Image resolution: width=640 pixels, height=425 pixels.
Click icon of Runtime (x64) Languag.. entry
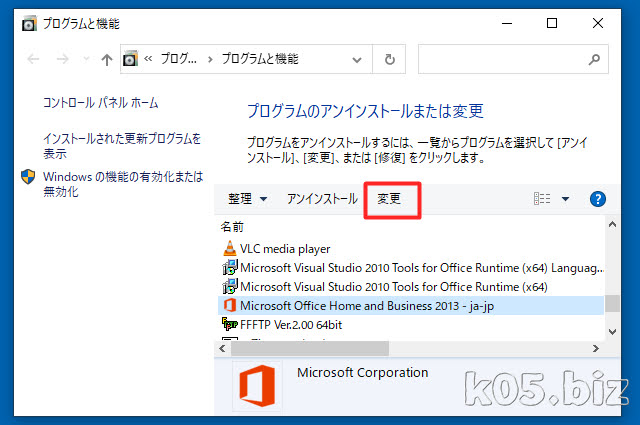pyautogui.click(x=230, y=267)
